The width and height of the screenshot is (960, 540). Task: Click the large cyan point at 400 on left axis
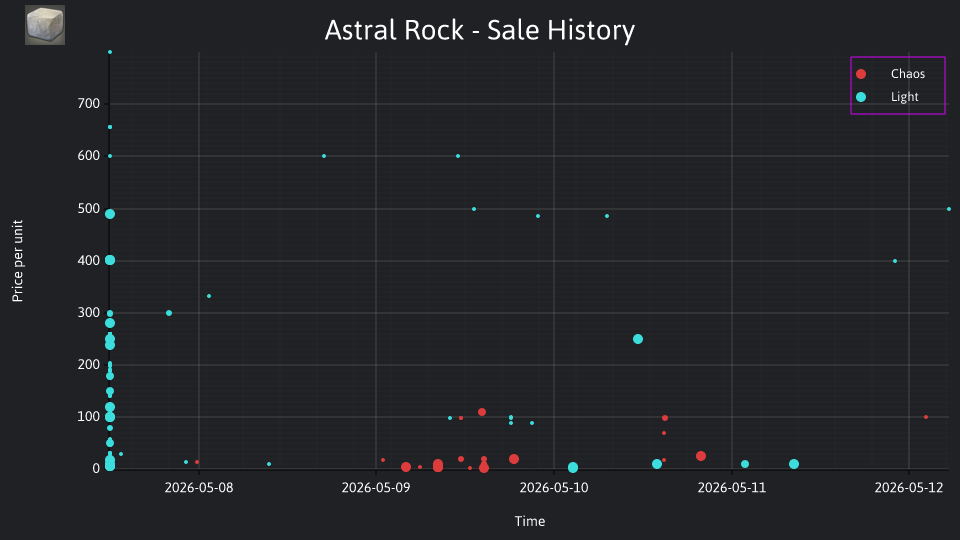[110, 260]
